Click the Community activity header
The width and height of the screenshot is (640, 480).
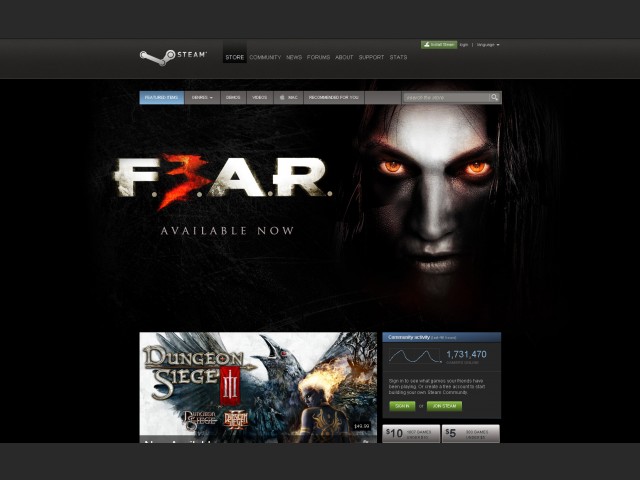click(442, 337)
